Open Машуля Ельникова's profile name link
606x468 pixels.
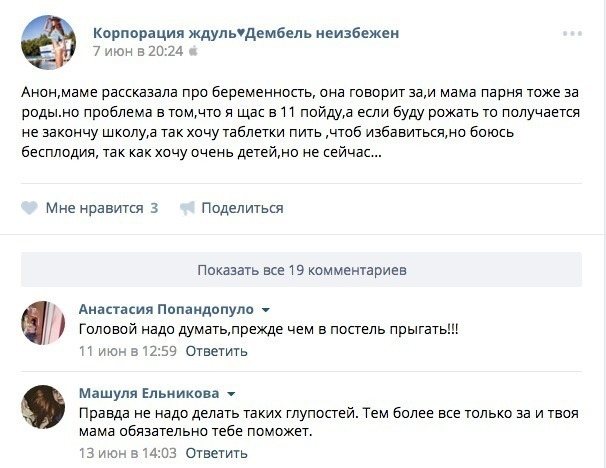[149, 393]
